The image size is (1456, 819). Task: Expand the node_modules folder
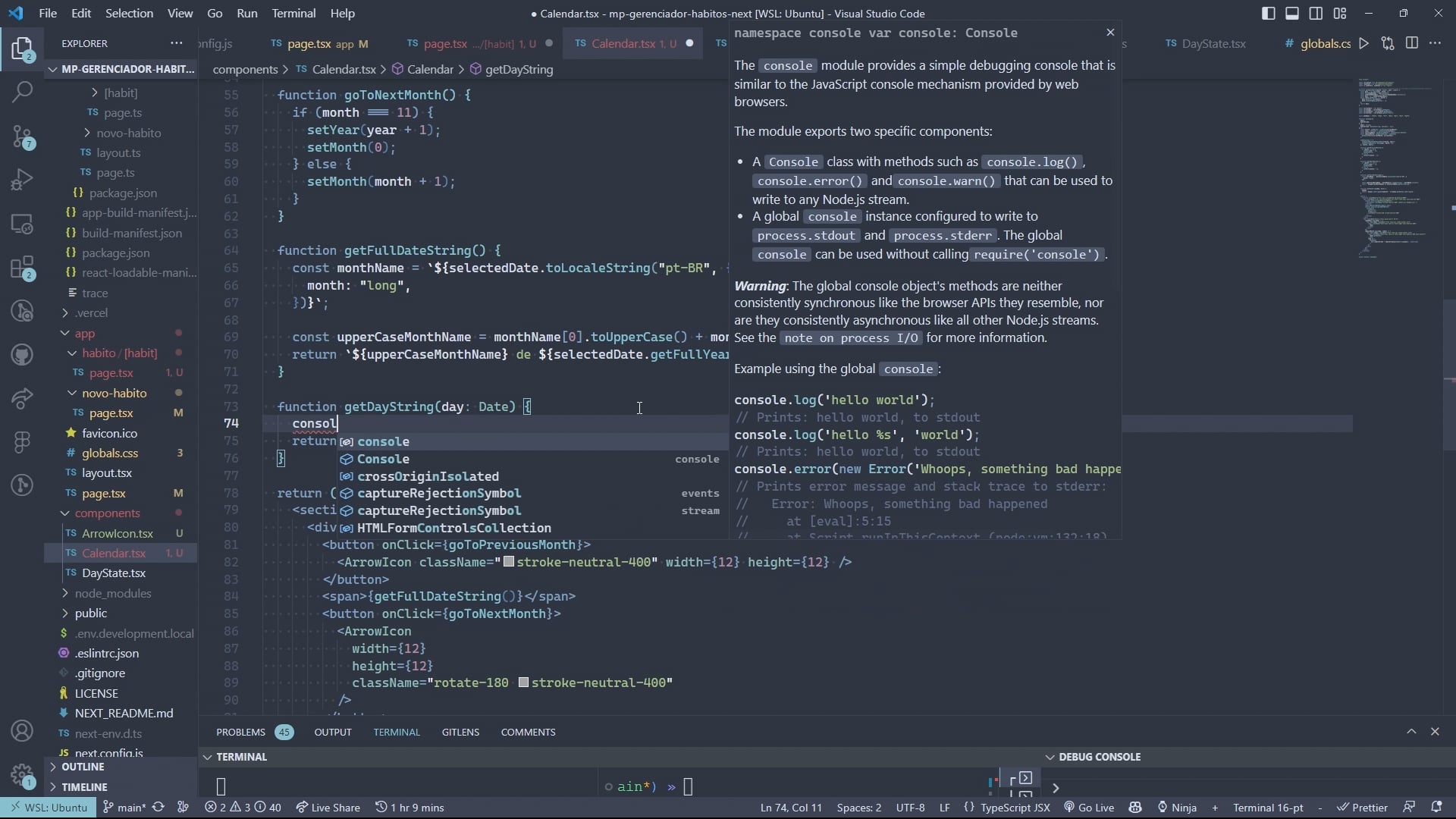click(112, 593)
